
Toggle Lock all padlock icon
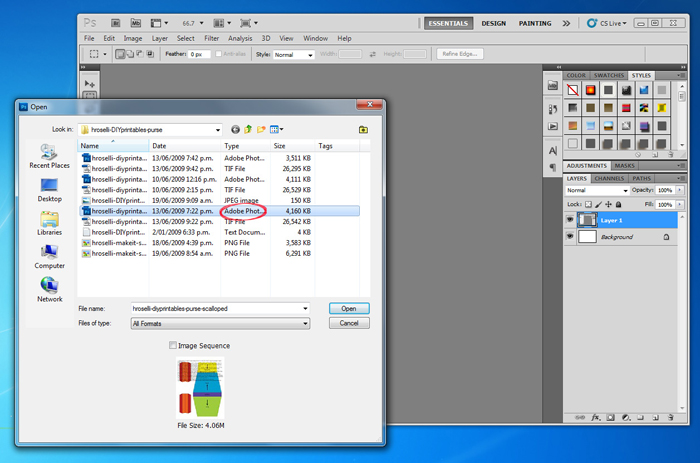point(618,204)
